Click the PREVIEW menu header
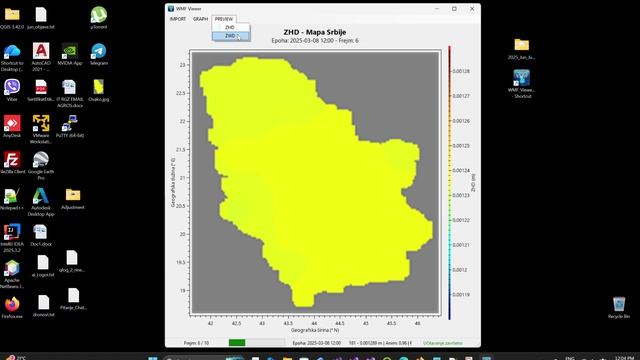This screenshot has width=640, height=360. click(224, 19)
